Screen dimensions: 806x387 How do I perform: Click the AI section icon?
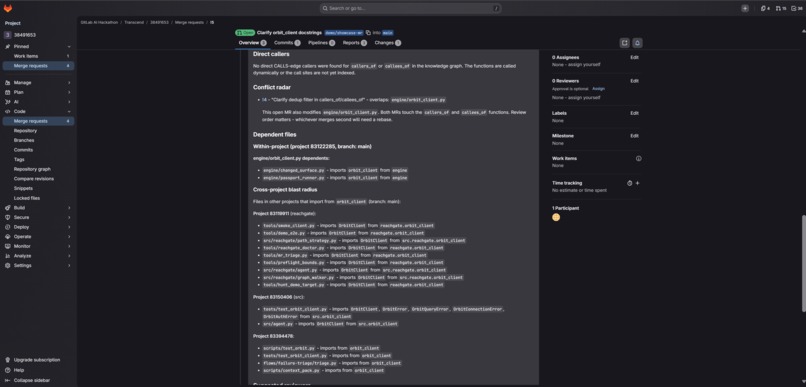8,102
